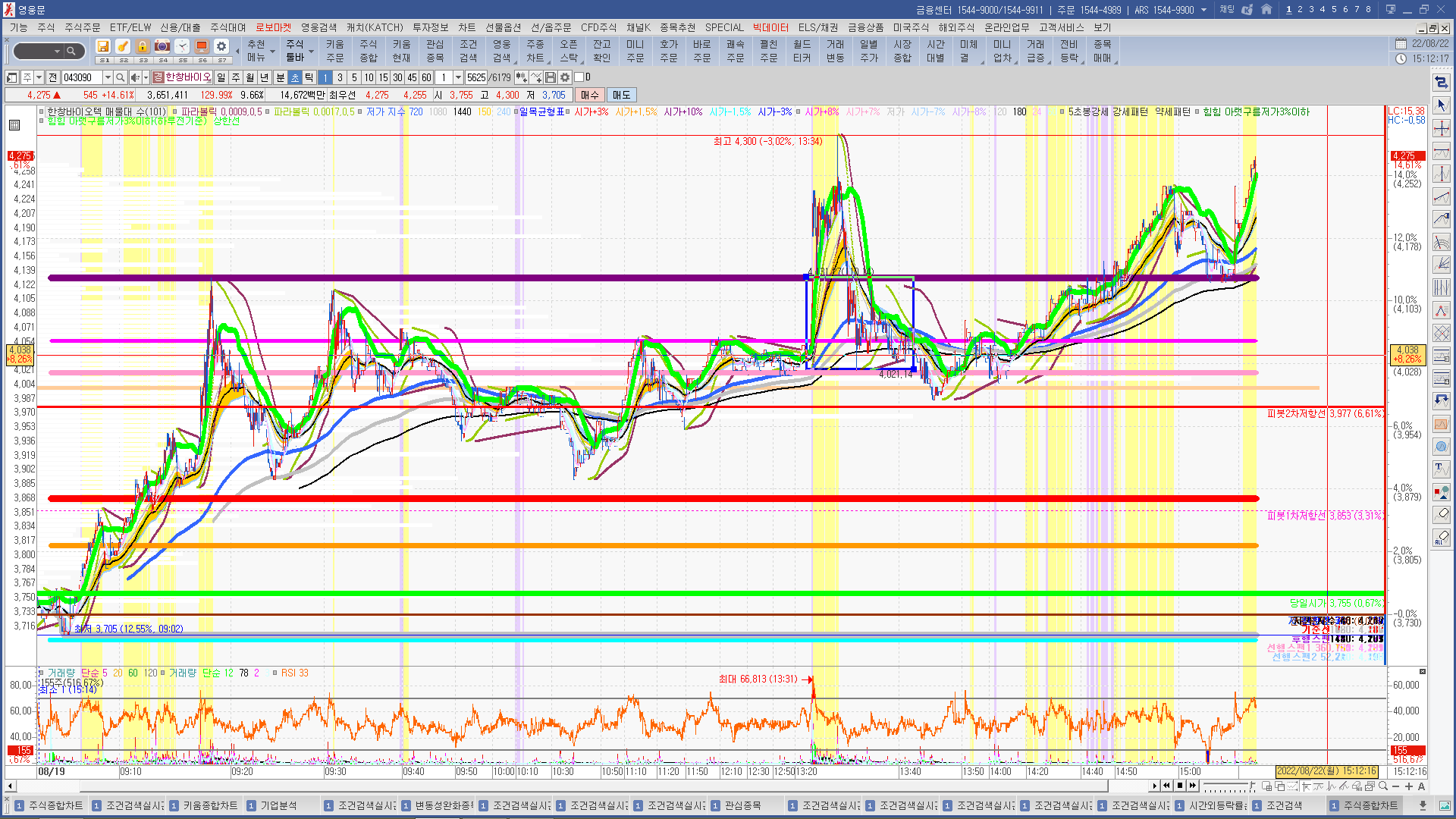Collapse the toolbar using the left arrow expander

(x=237, y=51)
